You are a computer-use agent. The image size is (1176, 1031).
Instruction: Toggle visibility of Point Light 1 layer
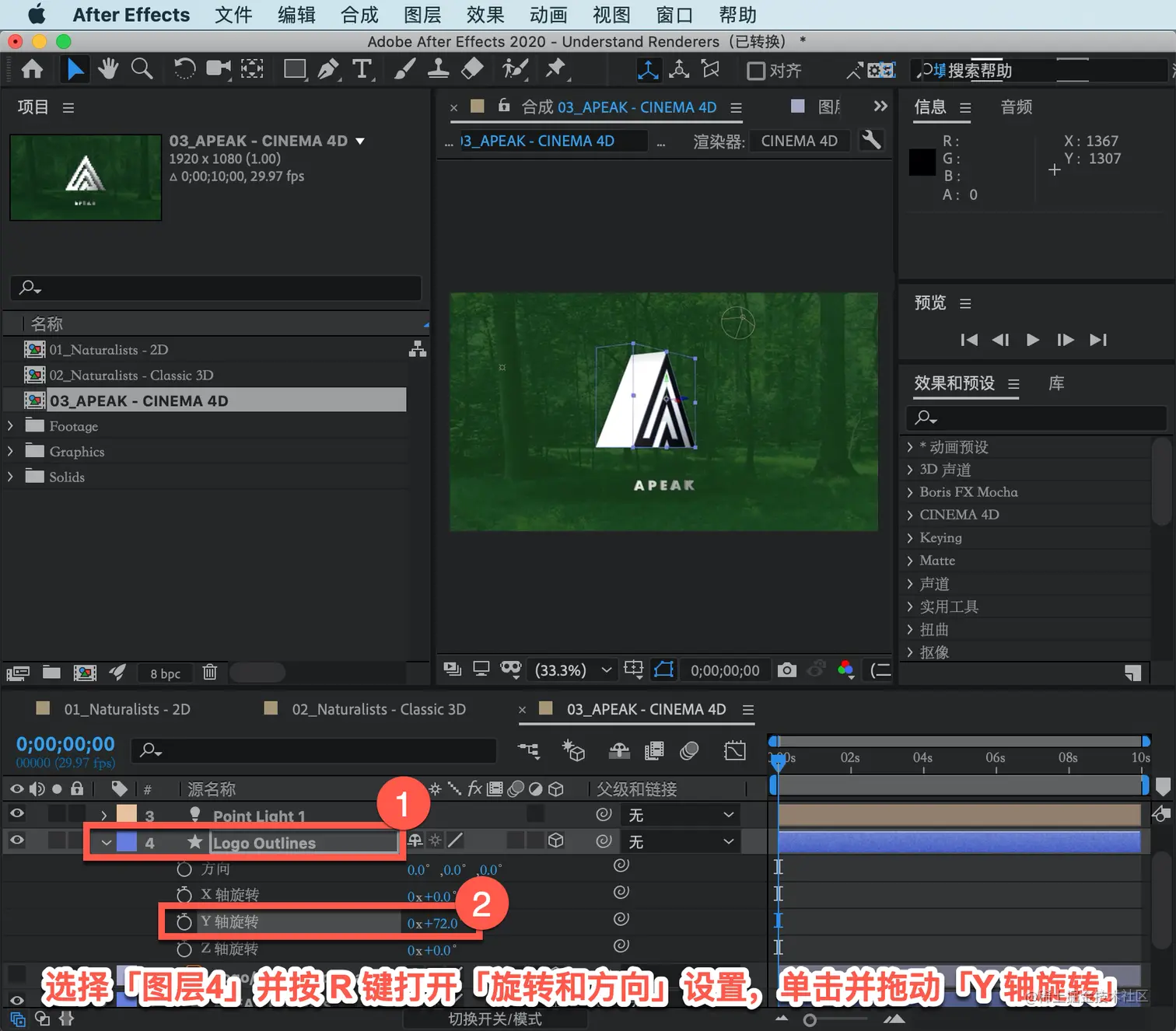[16, 814]
